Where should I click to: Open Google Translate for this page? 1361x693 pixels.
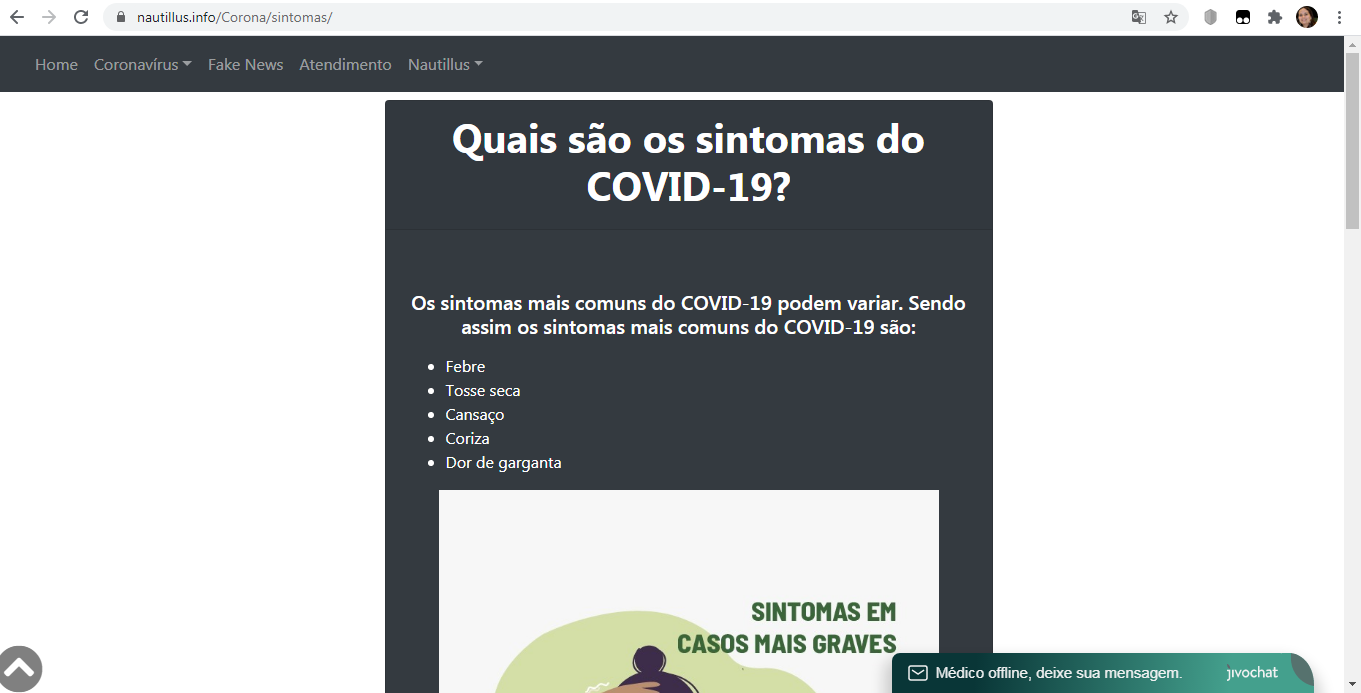(x=1138, y=17)
